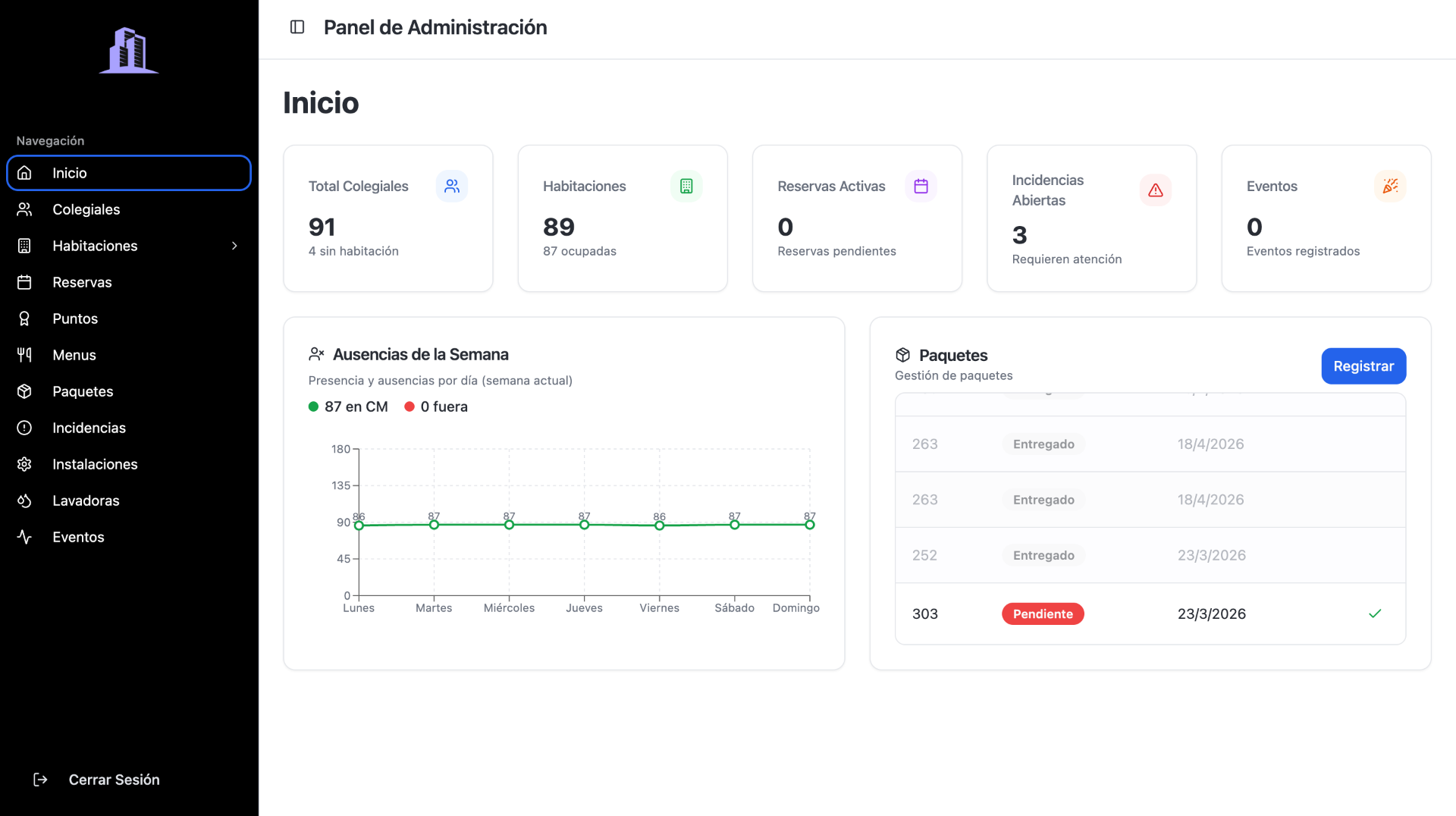Click the Puntos award icon
1456x816 pixels.
[24, 319]
